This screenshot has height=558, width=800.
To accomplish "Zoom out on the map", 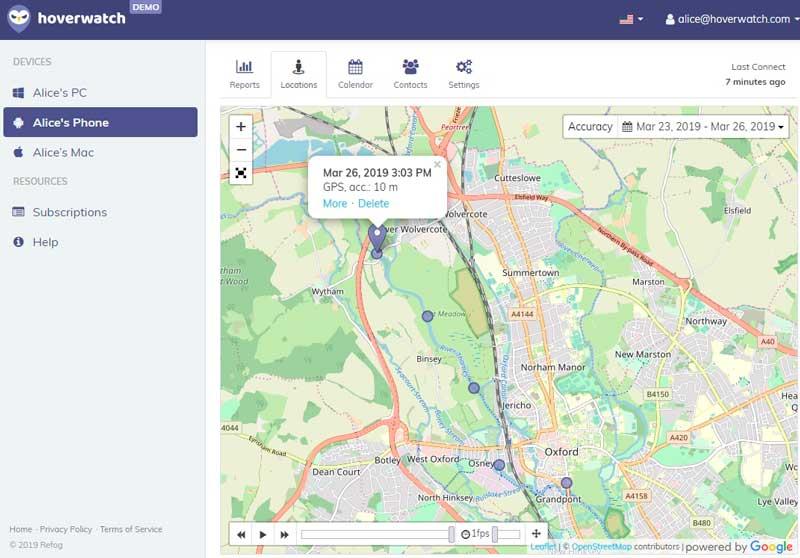I will click(x=241, y=149).
